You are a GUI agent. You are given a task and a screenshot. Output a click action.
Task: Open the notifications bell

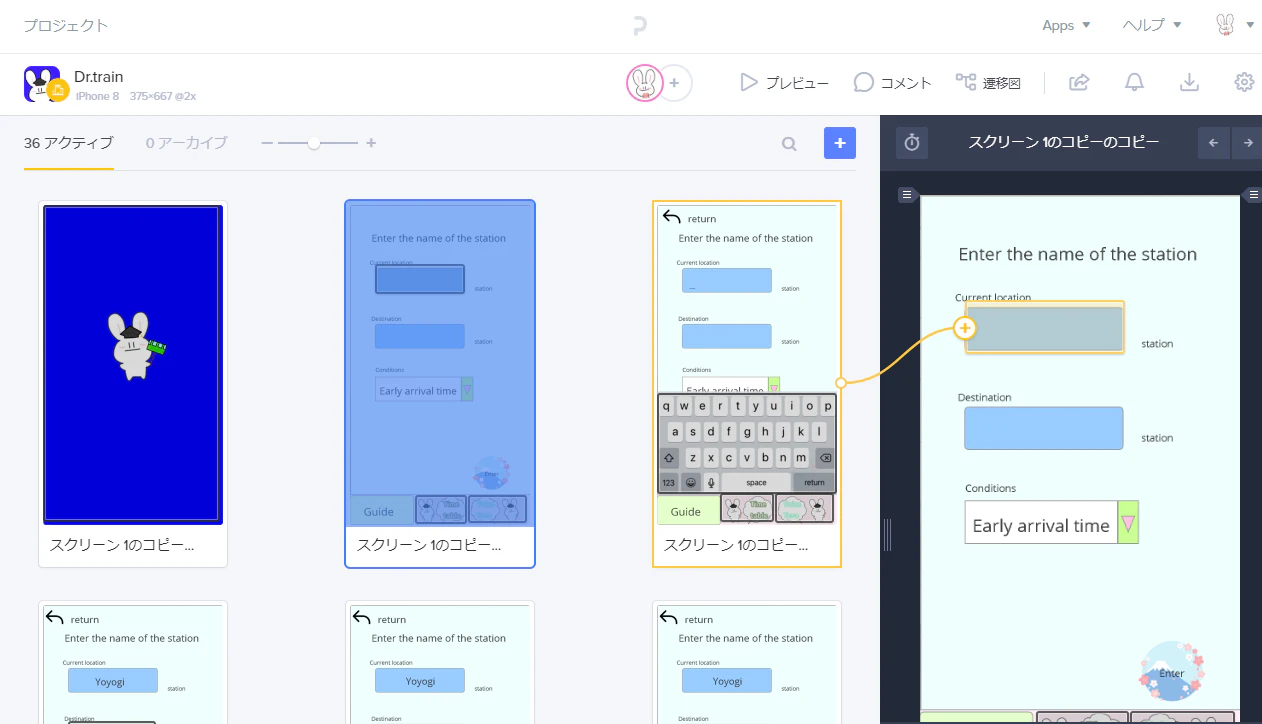(x=1134, y=82)
